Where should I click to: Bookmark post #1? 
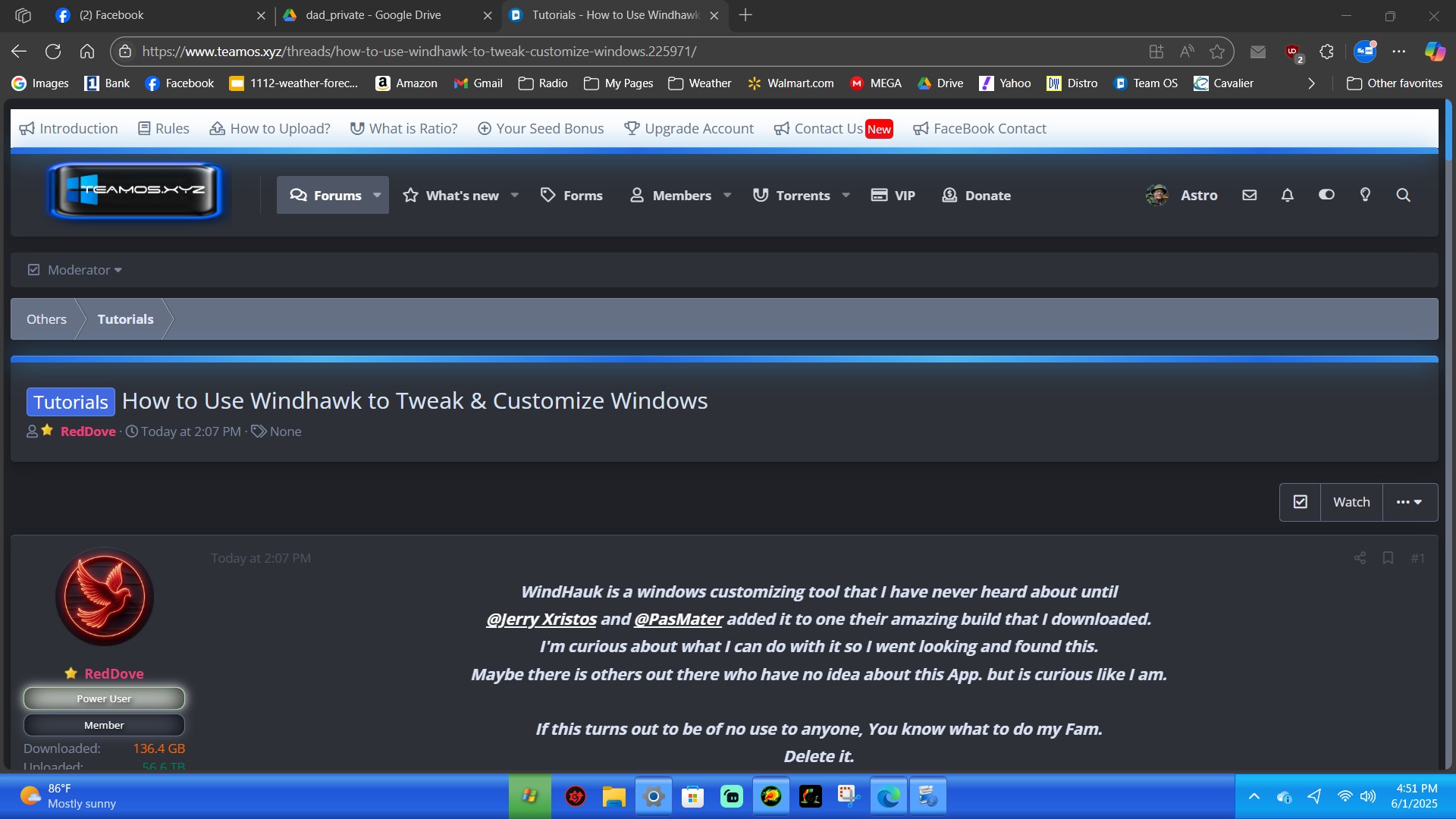[x=1388, y=558]
